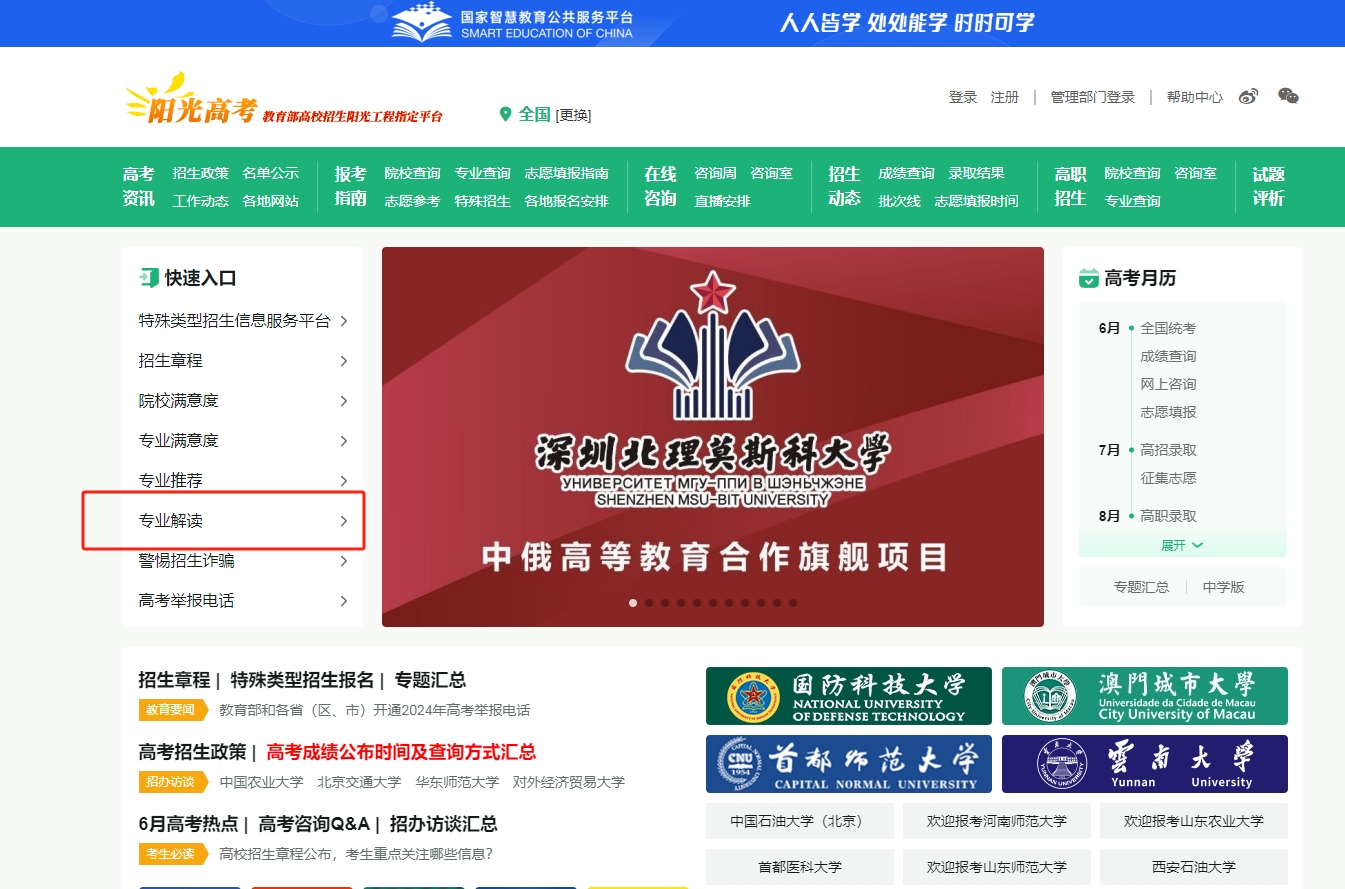The image size is (1345, 889).
Task: Select the first carousel dot indicator
Action: tap(633, 603)
